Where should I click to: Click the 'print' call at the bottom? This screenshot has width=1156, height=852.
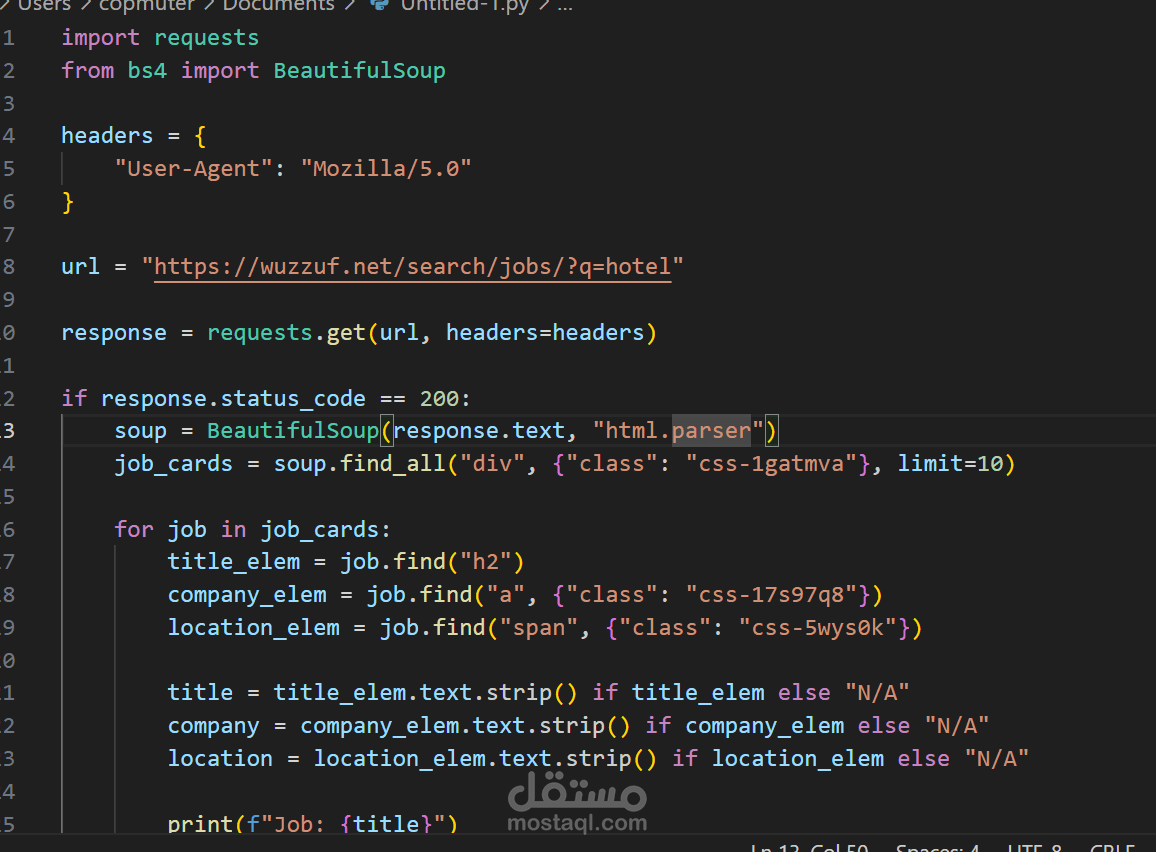point(201,824)
